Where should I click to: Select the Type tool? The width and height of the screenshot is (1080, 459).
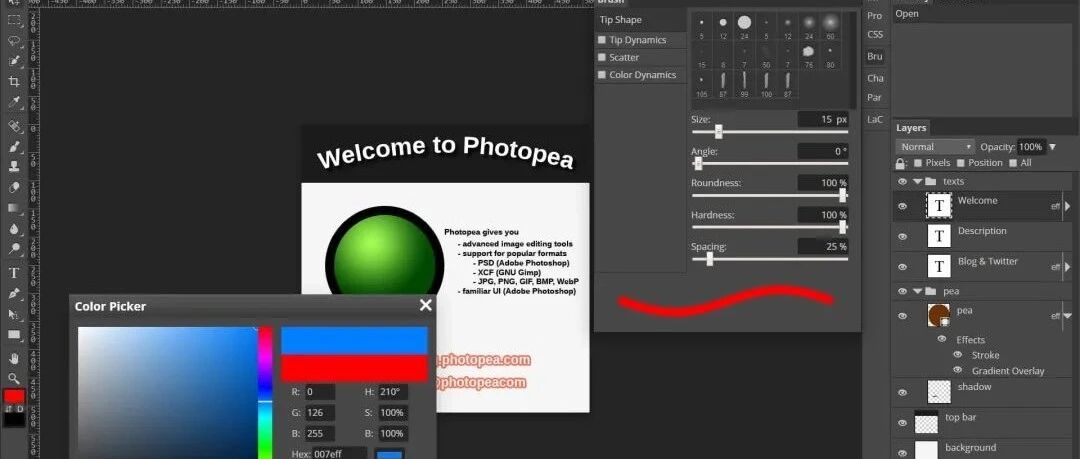[x=14, y=273]
